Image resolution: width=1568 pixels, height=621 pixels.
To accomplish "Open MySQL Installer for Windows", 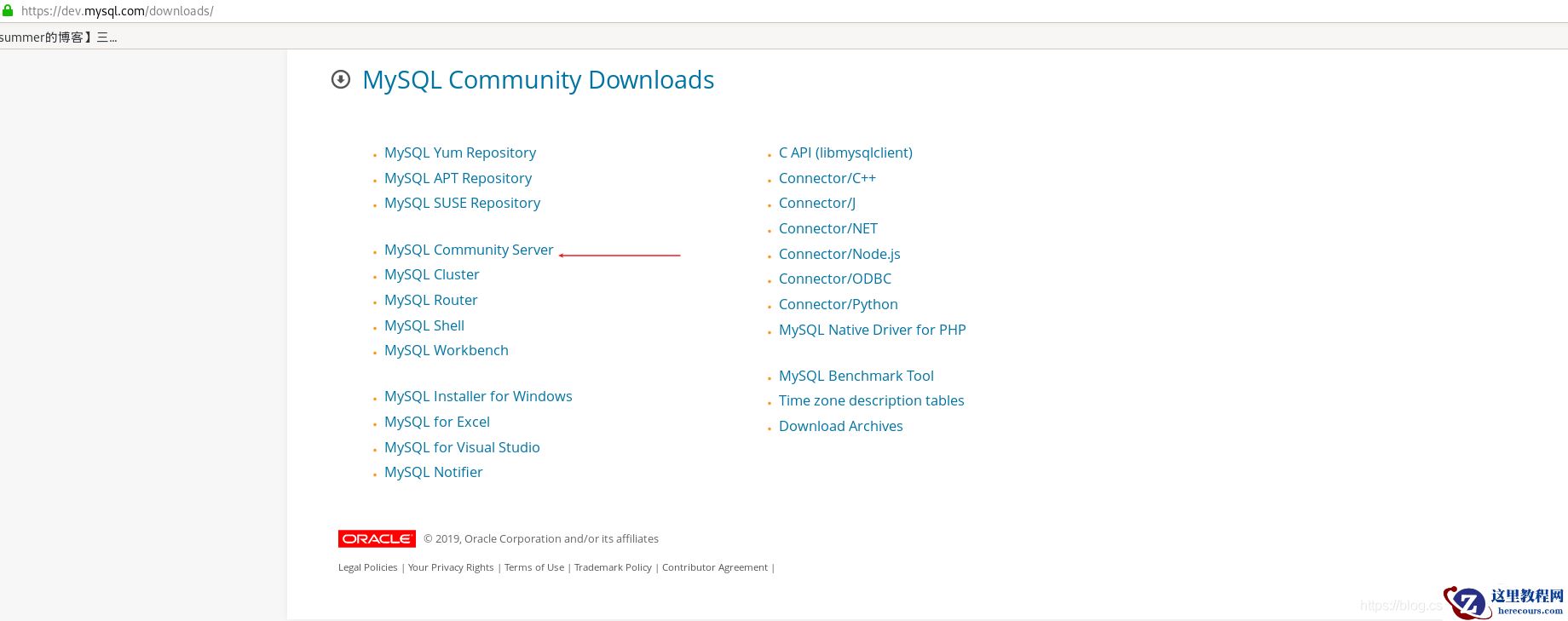I will tap(478, 396).
